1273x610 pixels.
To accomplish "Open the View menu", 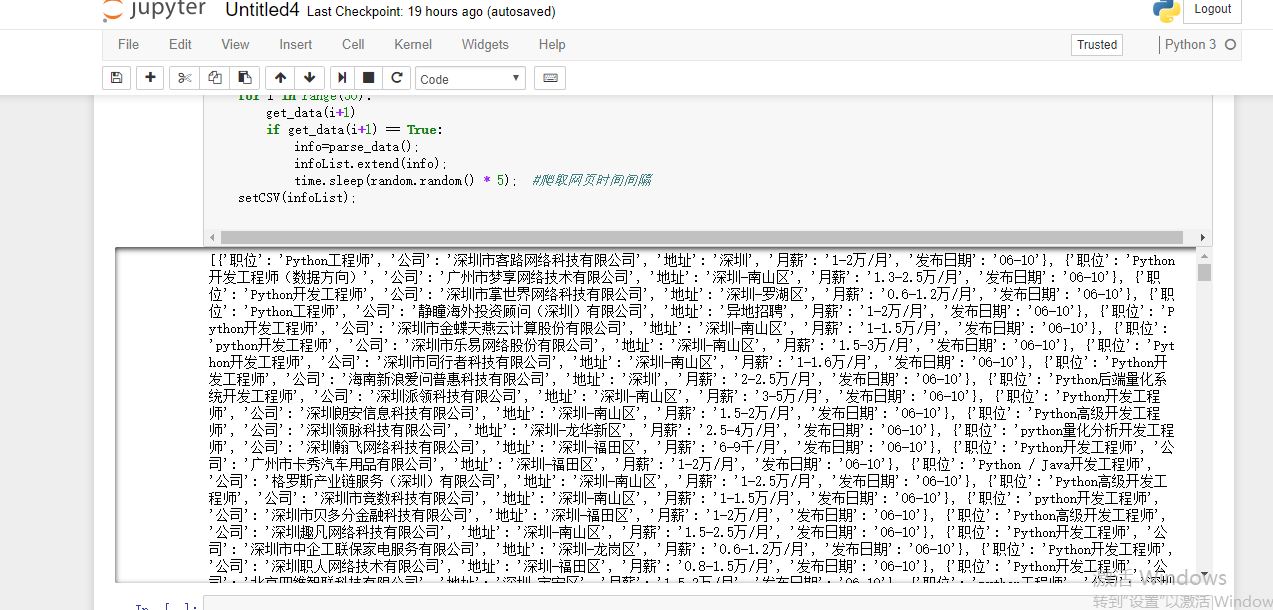I will pyautogui.click(x=235, y=44).
